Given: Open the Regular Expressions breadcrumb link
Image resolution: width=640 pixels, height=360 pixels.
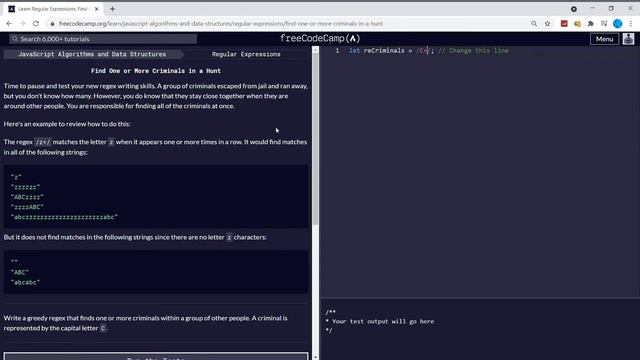Looking at the screenshot, I should [x=246, y=54].
